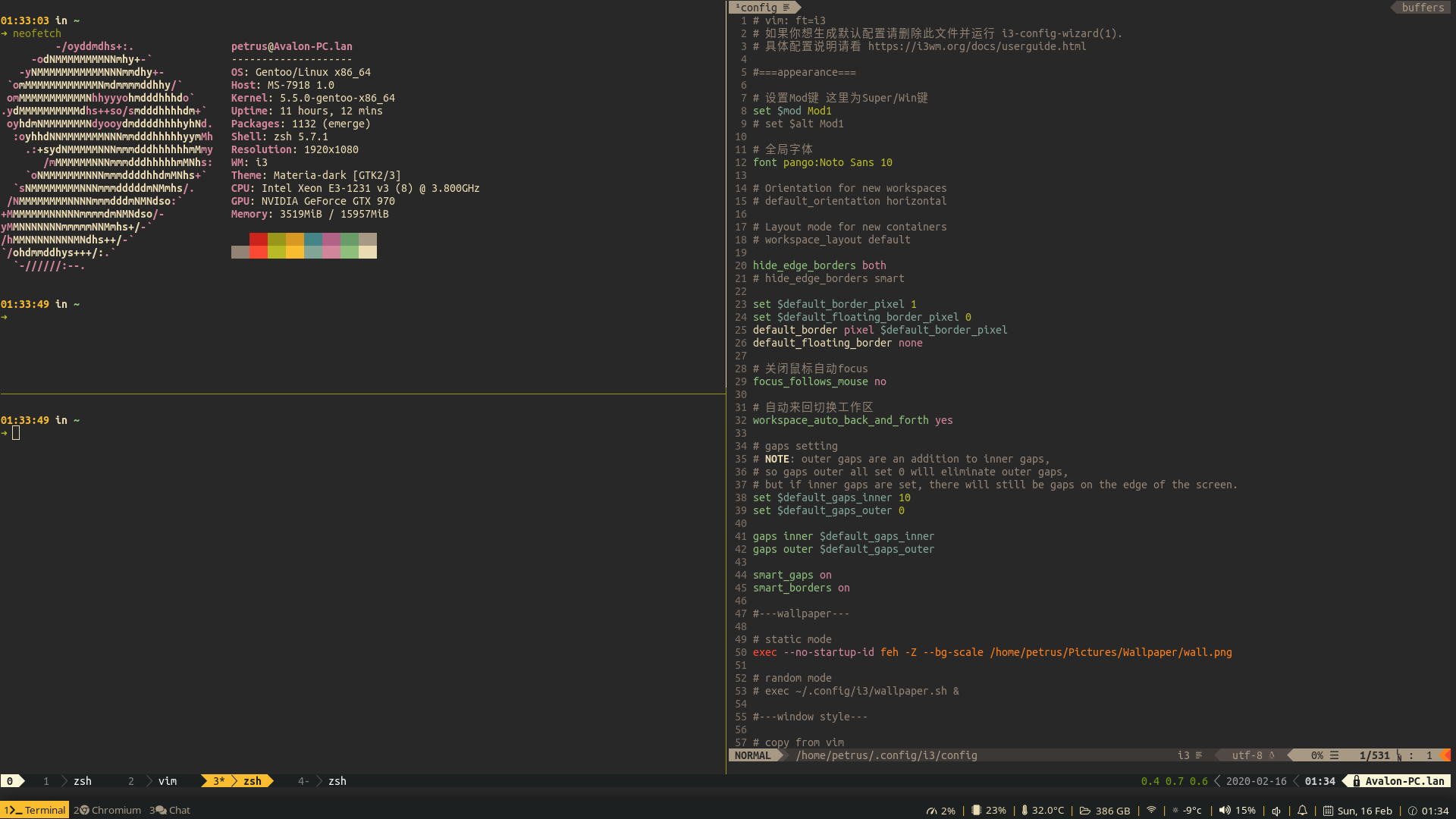Screen dimensions: 1456x819
Task: Click the i3wm userguide URL in config
Action: tap(977, 46)
